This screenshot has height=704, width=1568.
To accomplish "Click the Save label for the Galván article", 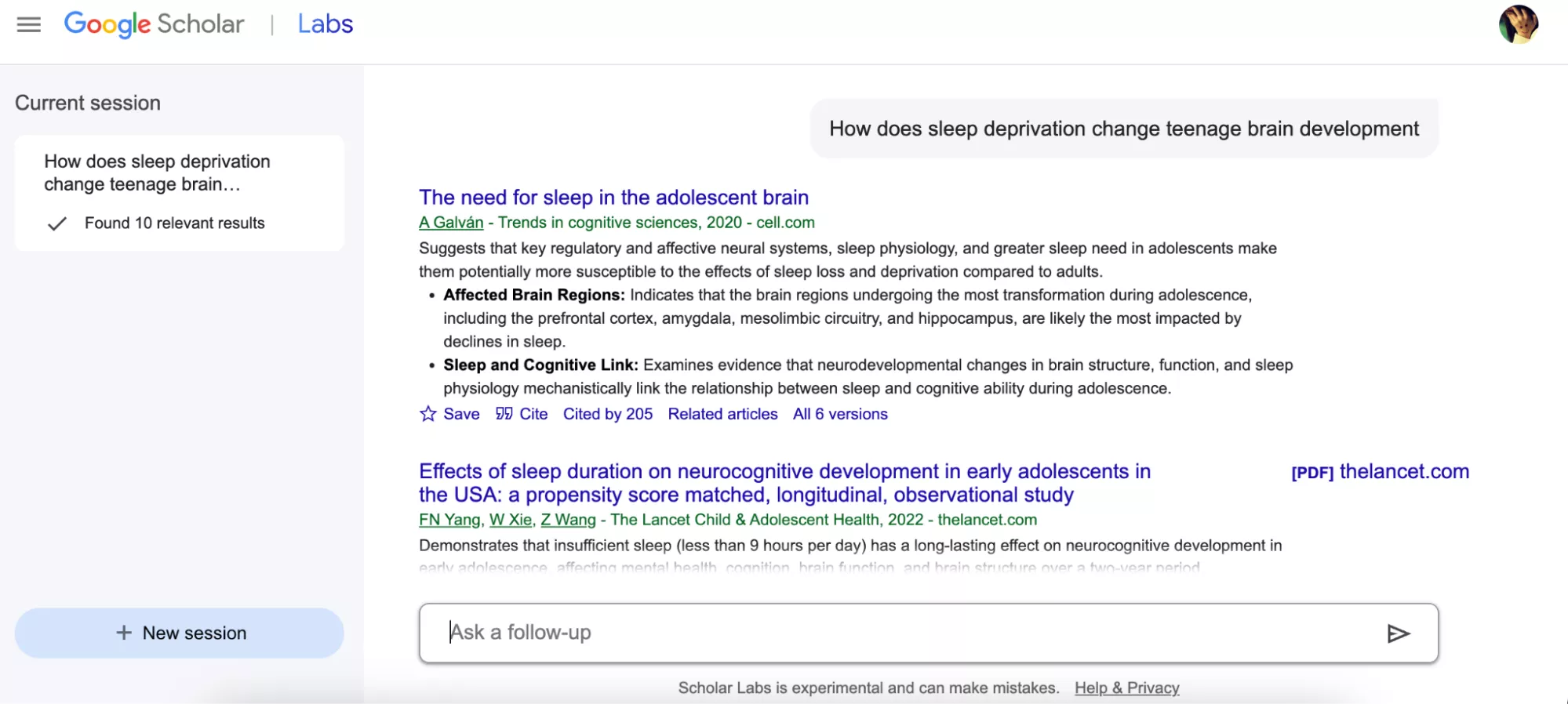I will click(x=461, y=414).
